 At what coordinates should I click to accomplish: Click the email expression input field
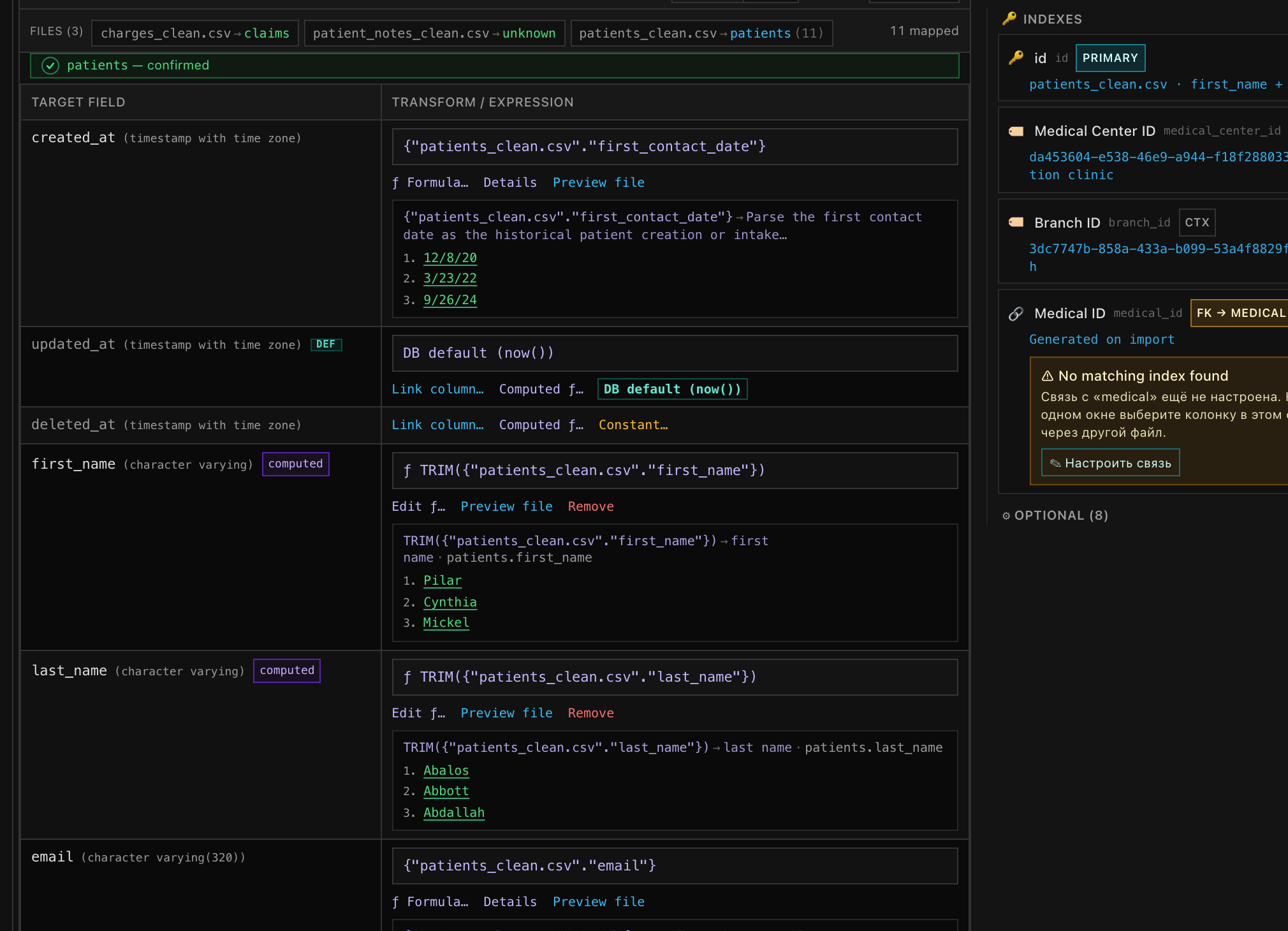[x=675, y=866]
